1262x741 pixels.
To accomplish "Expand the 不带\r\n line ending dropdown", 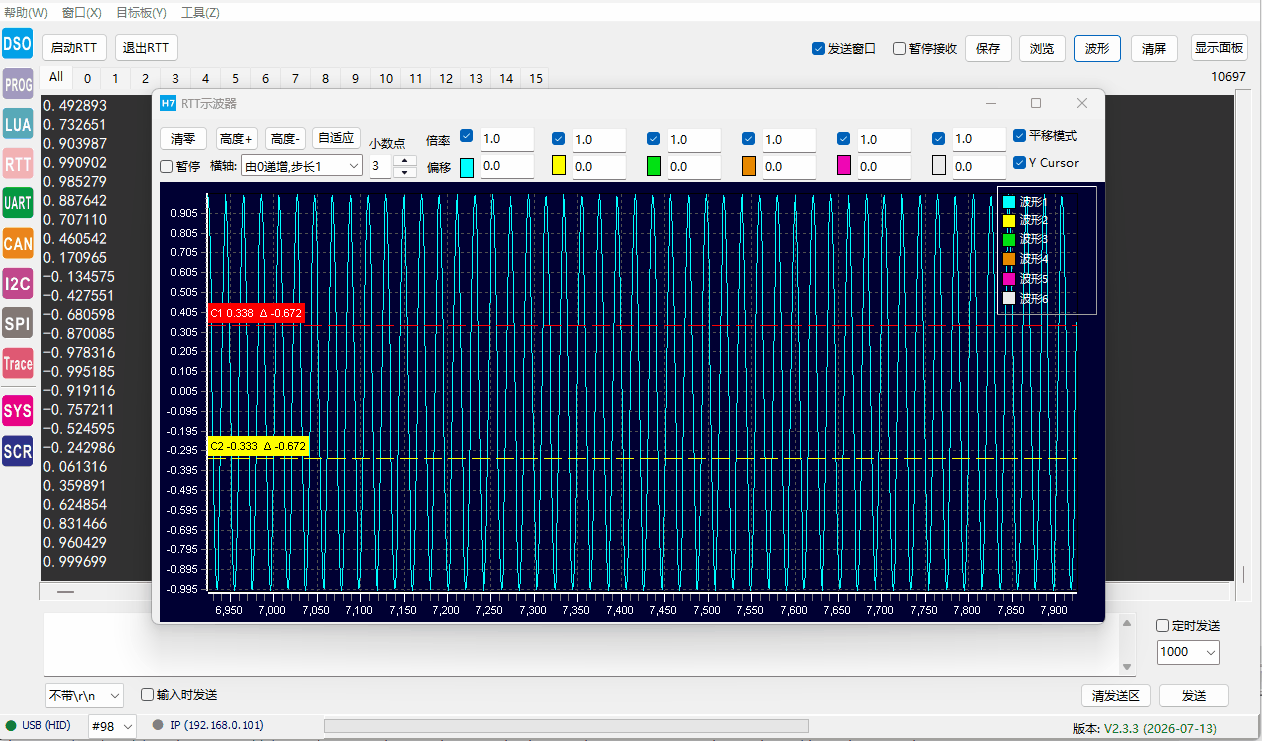I will (x=84, y=695).
